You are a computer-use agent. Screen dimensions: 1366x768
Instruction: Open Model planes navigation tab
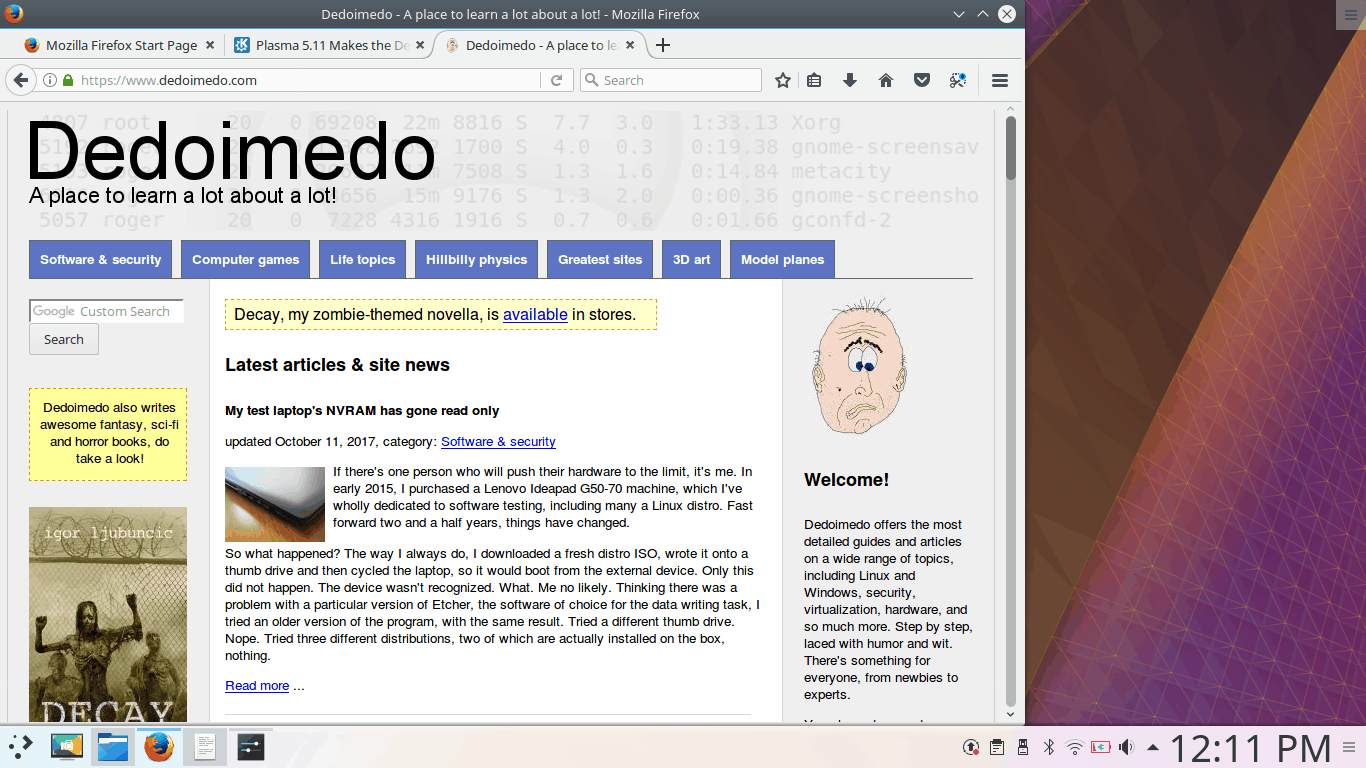(x=782, y=259)
